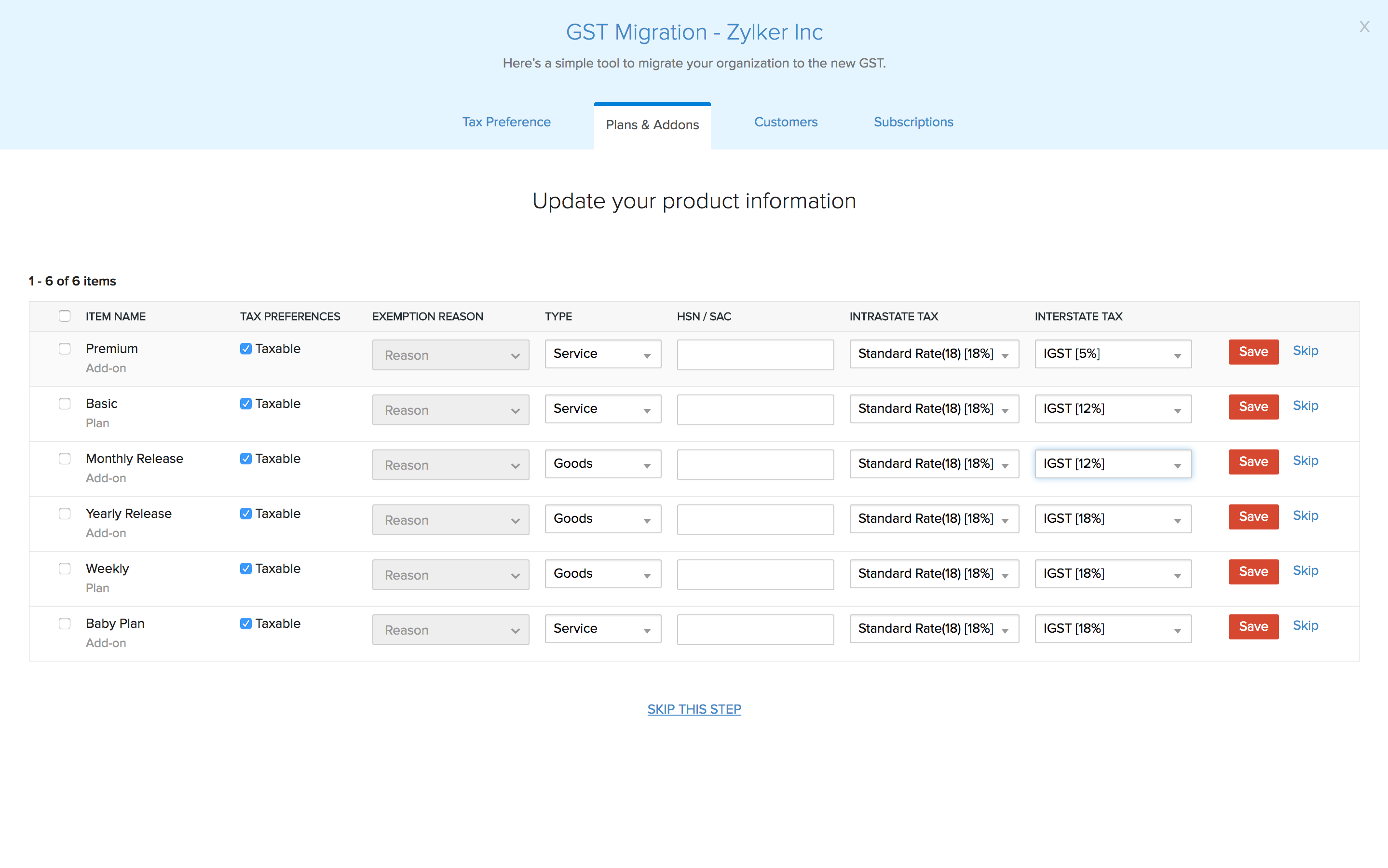Change Interstate Tax dropdown for Premium add-on
Image resolution: width=1388 pixels, height=868 pixels.
(1113, 353)
